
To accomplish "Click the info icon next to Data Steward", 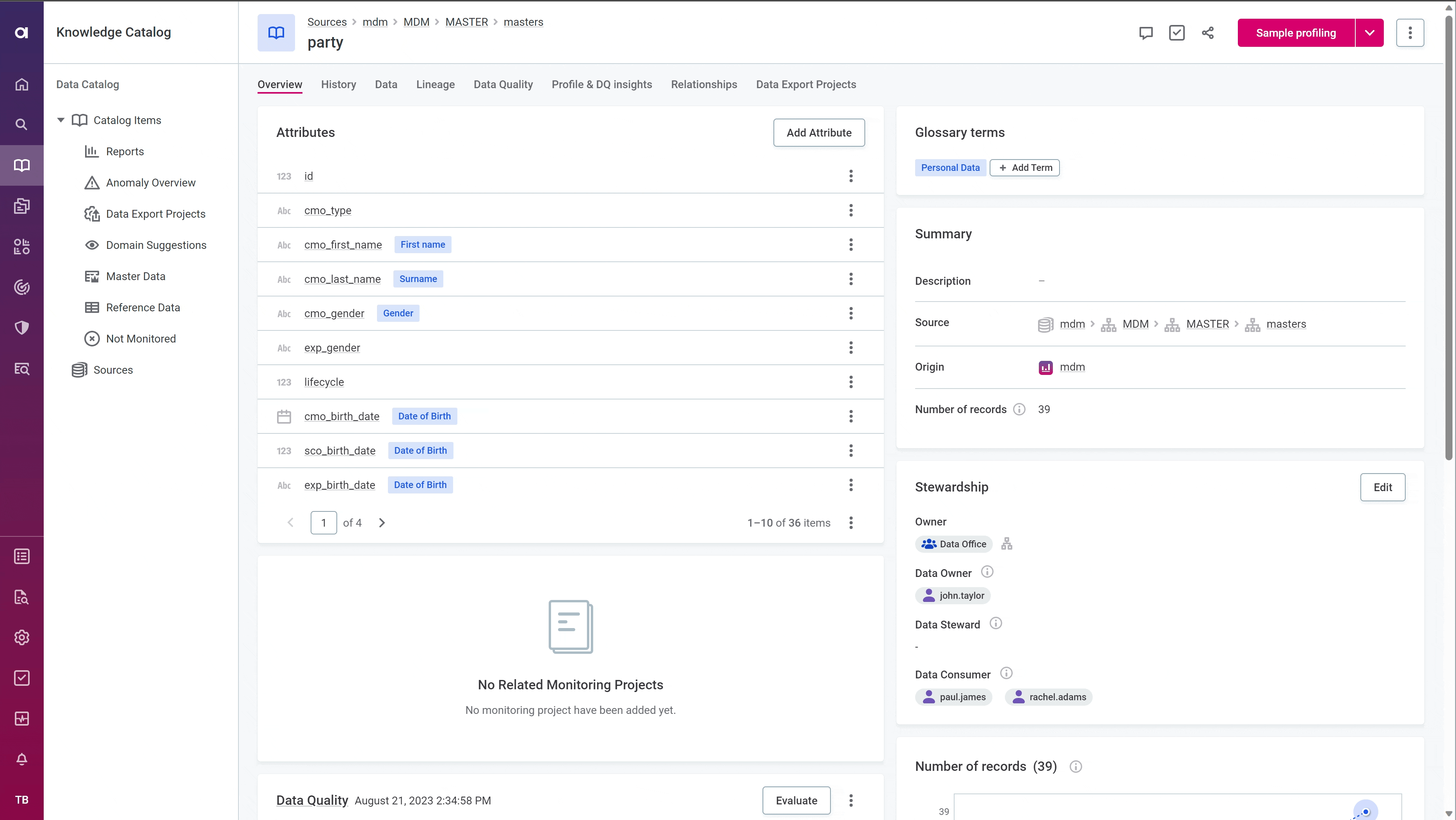I will click(996, 623).
